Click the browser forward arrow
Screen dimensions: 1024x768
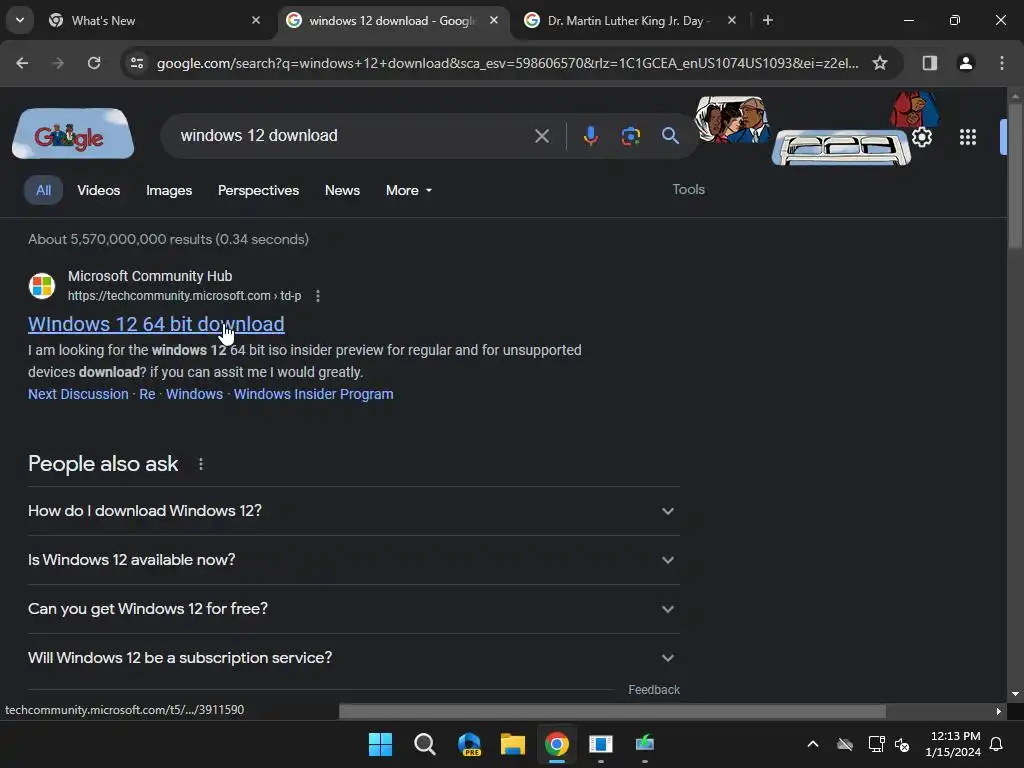tap(57, 63)
